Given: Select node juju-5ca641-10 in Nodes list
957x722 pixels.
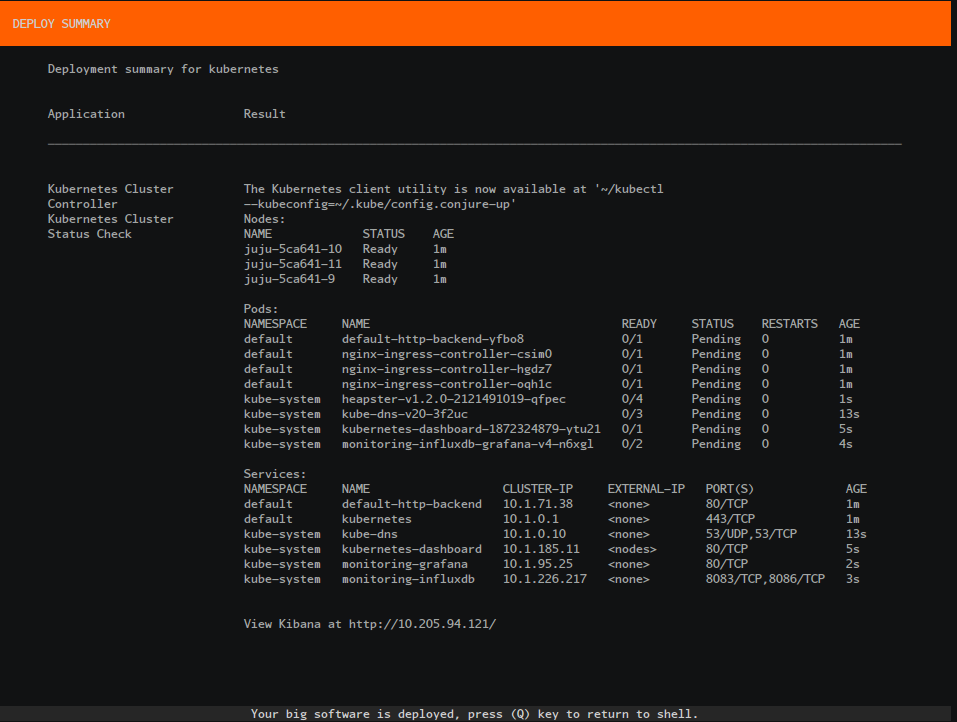Looking at the screenshot, I should 293,249.
